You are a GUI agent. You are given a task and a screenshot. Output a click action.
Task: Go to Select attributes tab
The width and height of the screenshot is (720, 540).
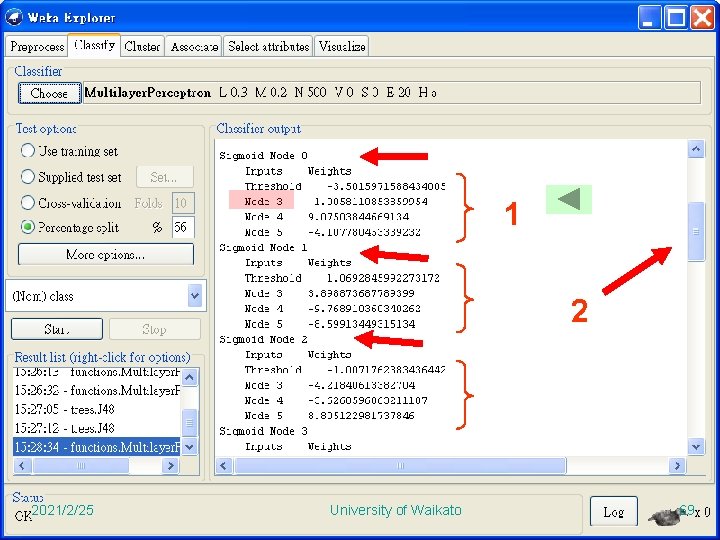(x=268, y=46)
